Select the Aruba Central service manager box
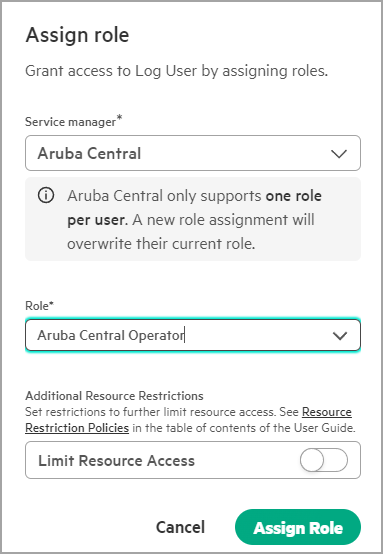The height and width of the screenshot is (554, 383). click(x=193, y=153)
